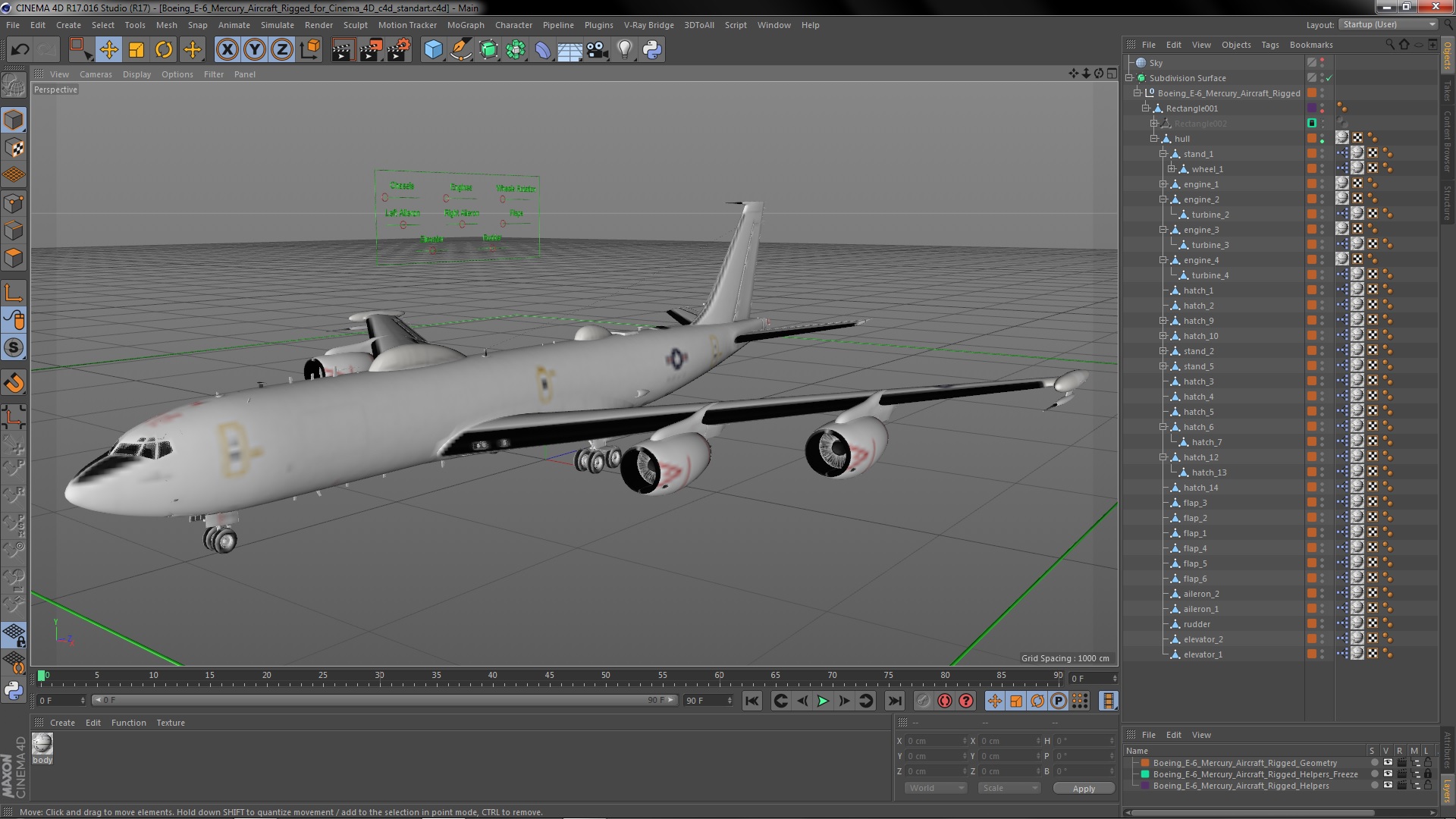Enable Texture mode in left palette
1456x819 pixels.
tap(14, 147)
